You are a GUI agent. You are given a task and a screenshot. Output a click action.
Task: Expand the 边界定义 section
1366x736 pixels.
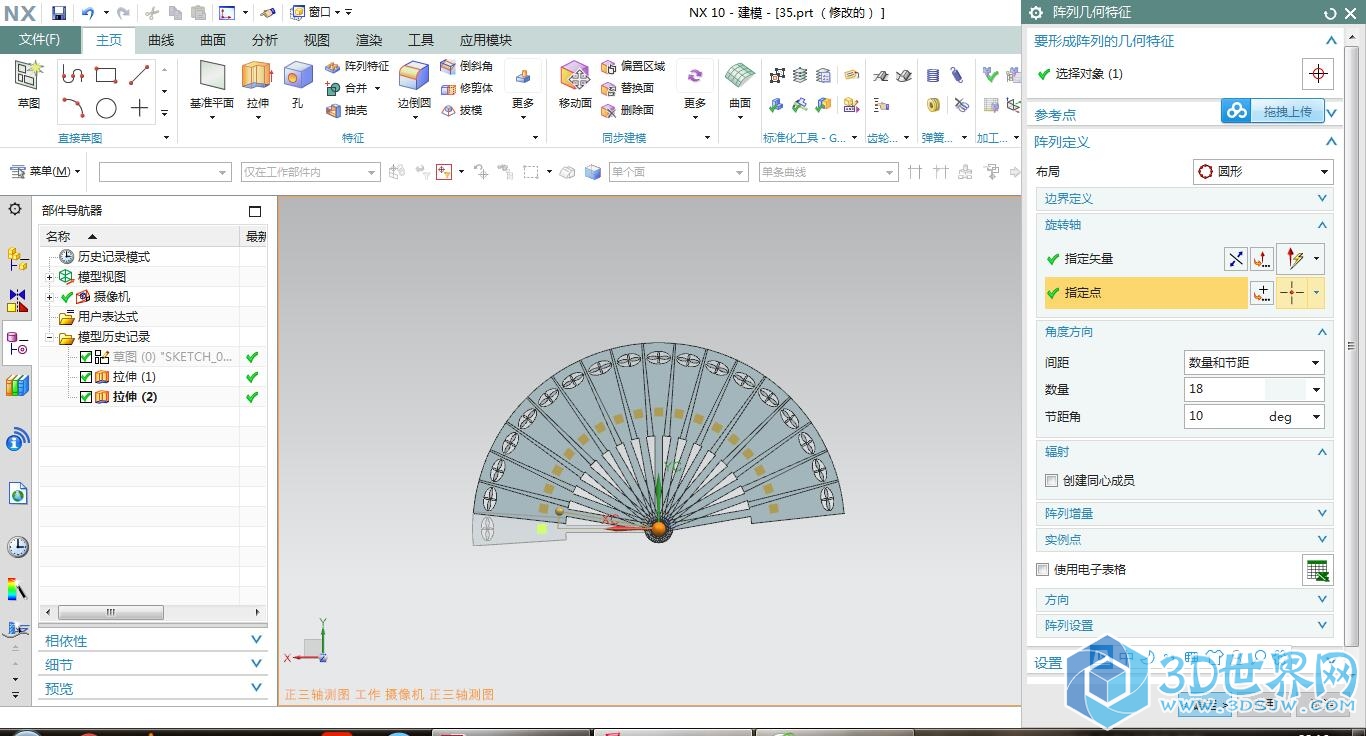1184,199
